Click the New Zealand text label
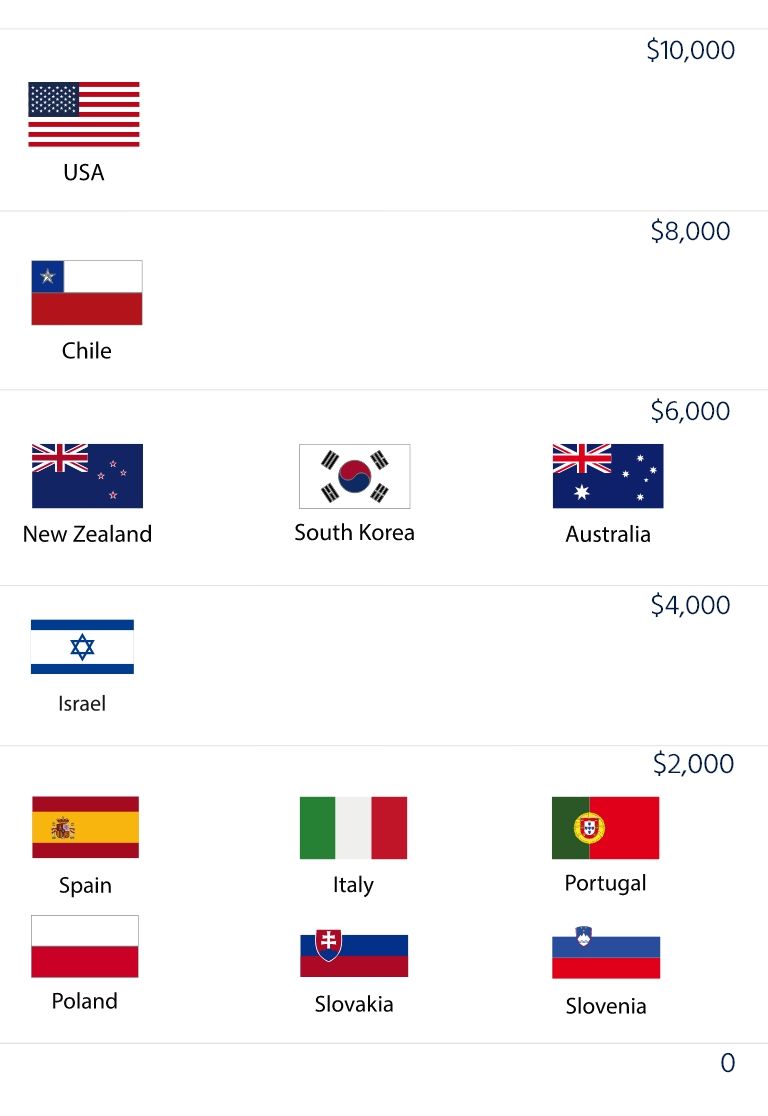The width and height of the screenshot is (768, 1116). [88, 534]
